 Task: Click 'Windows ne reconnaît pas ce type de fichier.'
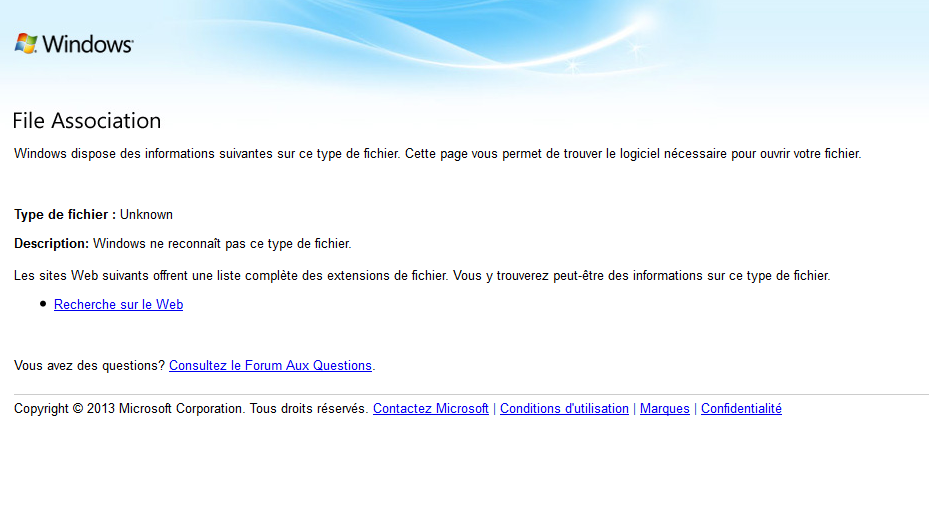pyautogui.click(x=222, y=244)
